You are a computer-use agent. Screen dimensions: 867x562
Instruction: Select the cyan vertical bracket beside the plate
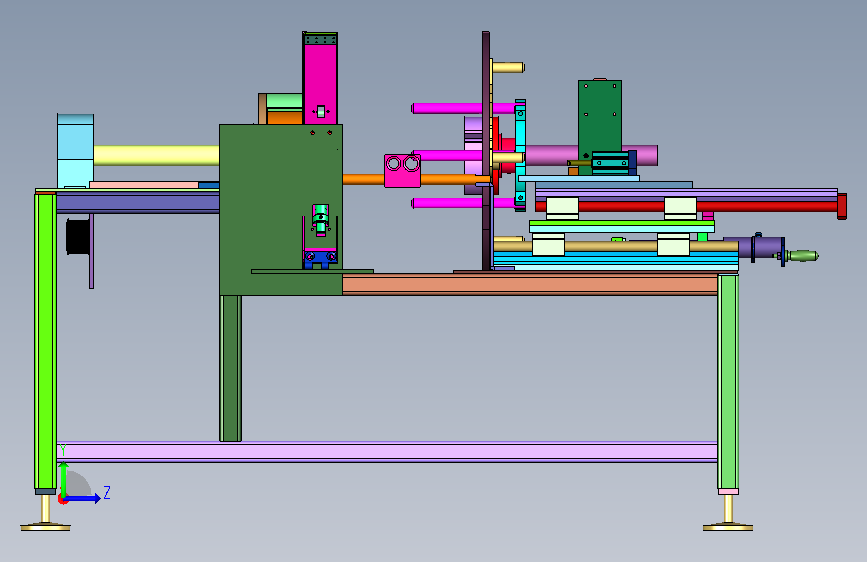point(520,155)
